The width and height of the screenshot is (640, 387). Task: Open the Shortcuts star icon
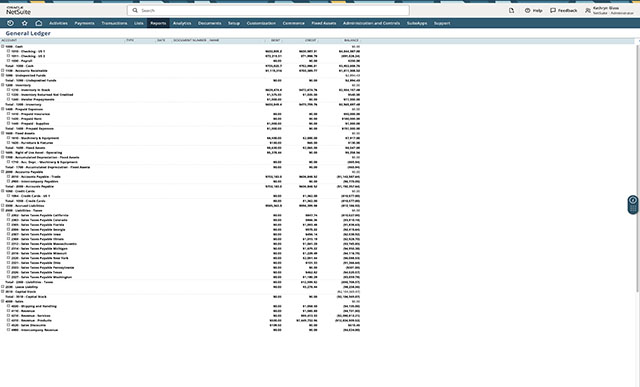click(x=24, y=23)
